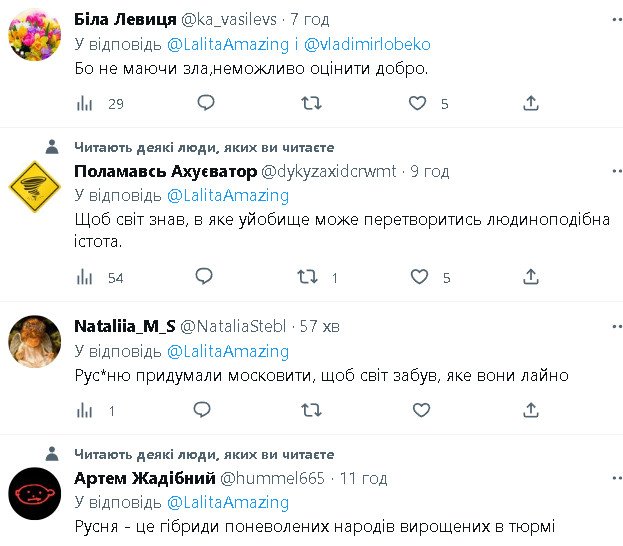Share the Поламавсь Ахуєватор tweet

point(531,277)
